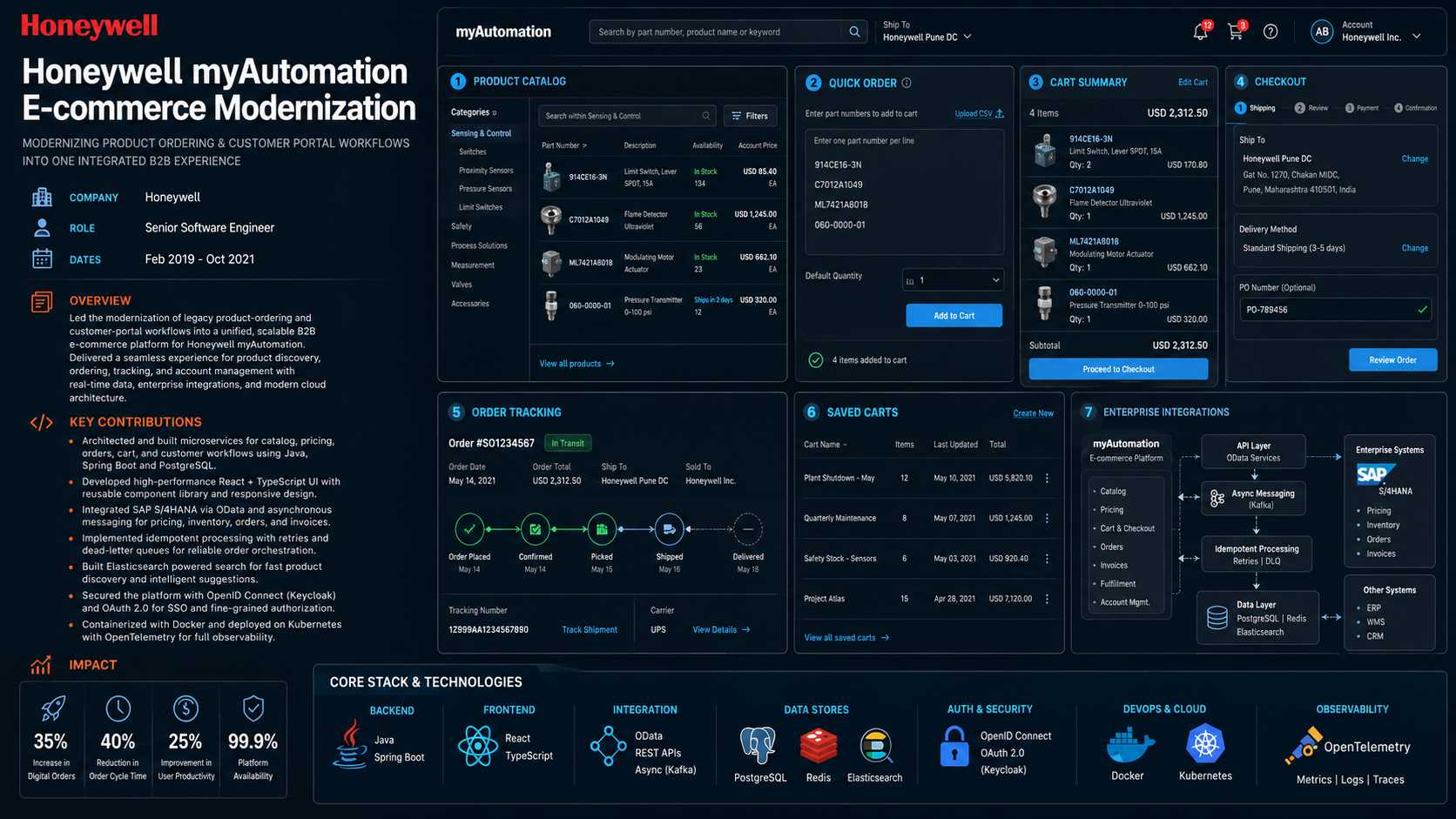
Task: Click the Kubernetes wheel icon
Action: [1205, 744]
